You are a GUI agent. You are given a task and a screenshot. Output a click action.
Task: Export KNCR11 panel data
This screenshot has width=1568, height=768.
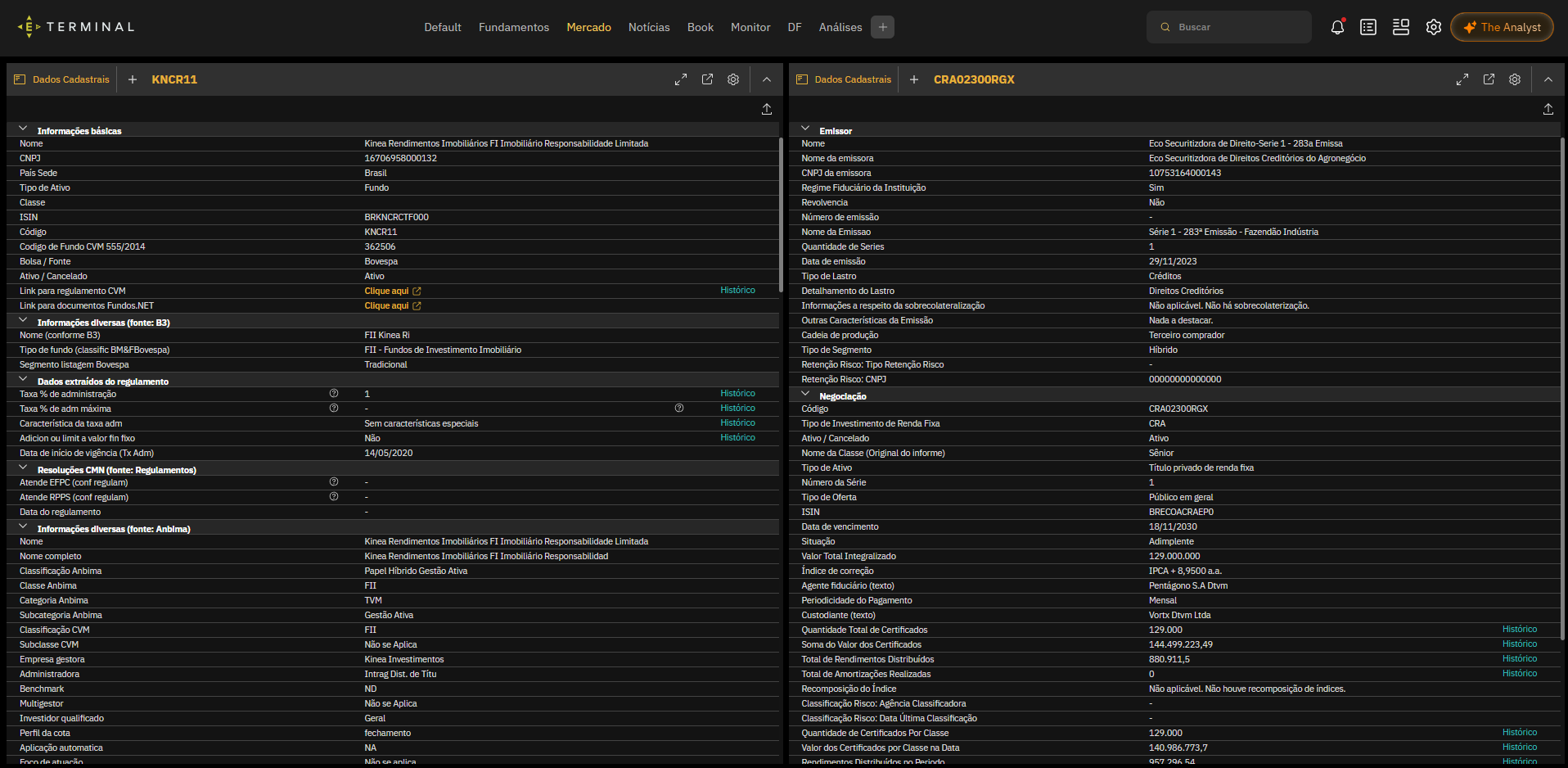coord(767,109)
